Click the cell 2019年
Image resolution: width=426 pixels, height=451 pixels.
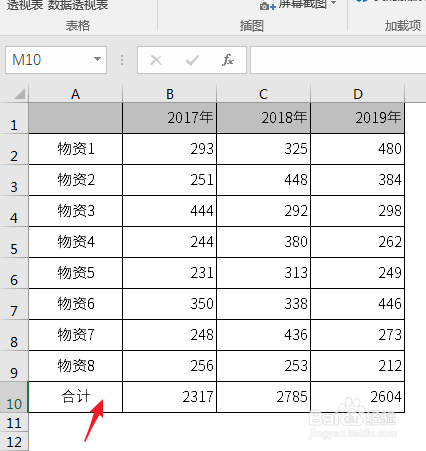[x=358, y=118]
